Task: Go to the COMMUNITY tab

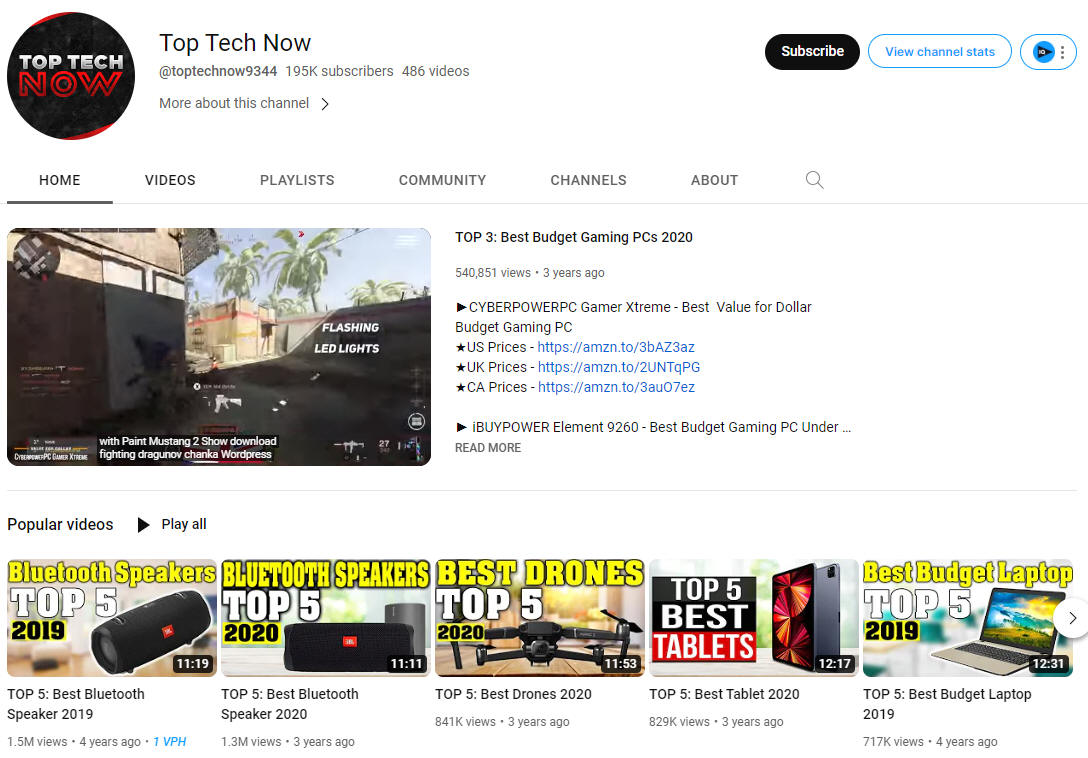Action: coord(442,180)
